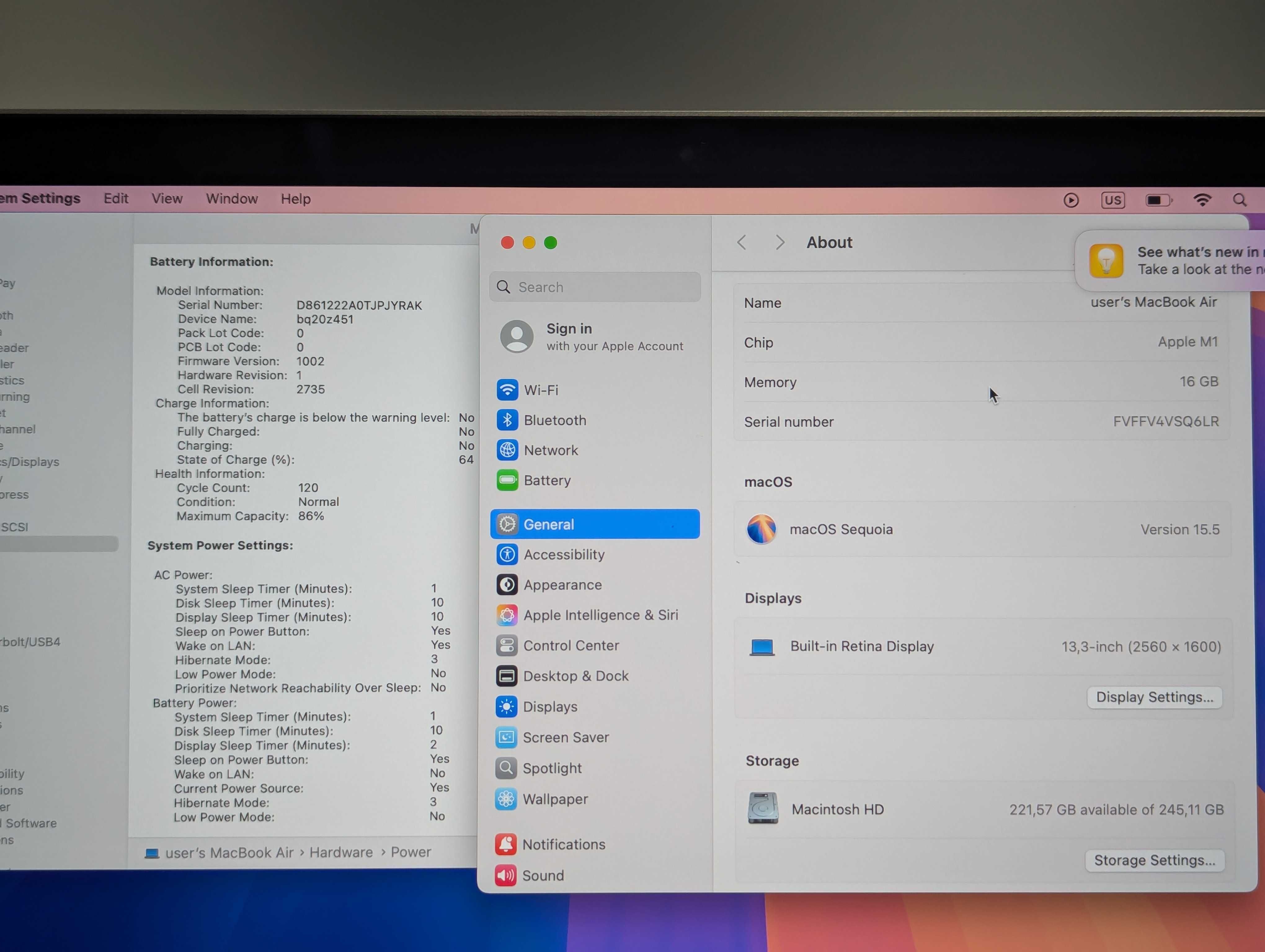
Task: Open Sound settings
Action: (595, 875)
